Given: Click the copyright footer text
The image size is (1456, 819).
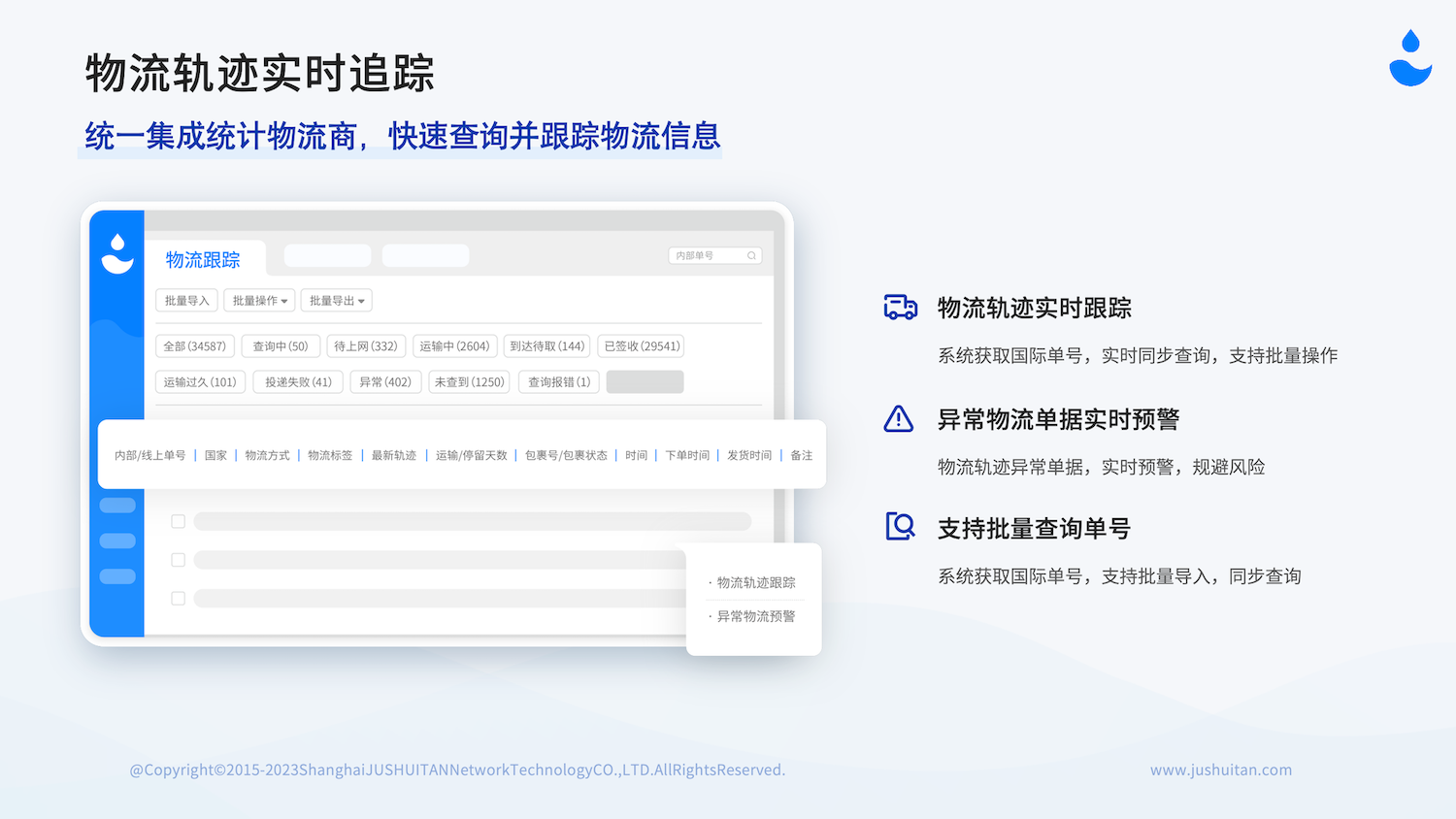Looking at the screenshot, I should click(457, 770).
